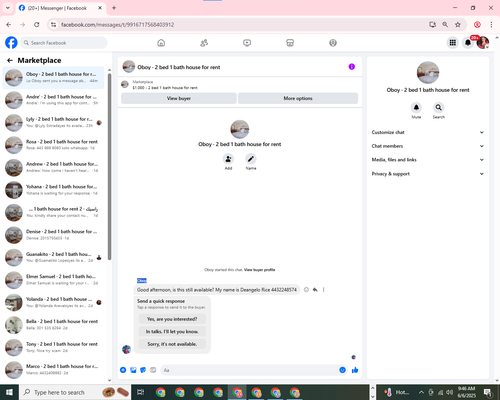The width and height of the screenshot is (500, 400).
Task: Expand Privacy & support section
Action: click(428, 174)
